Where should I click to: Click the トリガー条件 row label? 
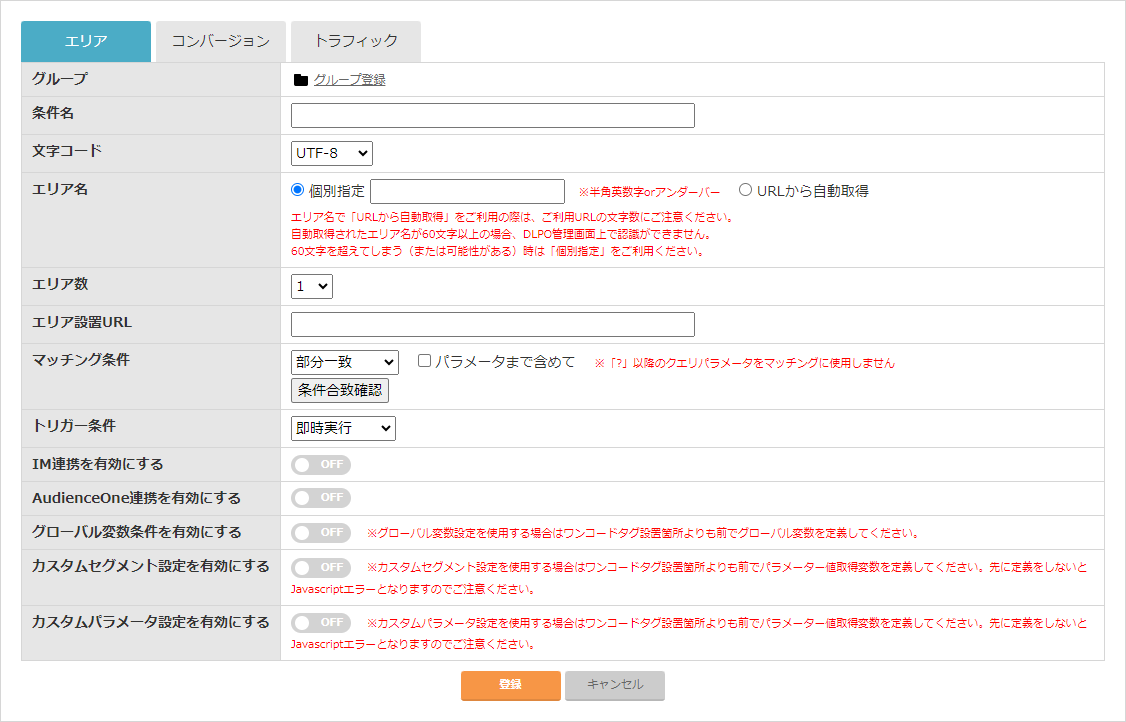[x=74, y=426]
